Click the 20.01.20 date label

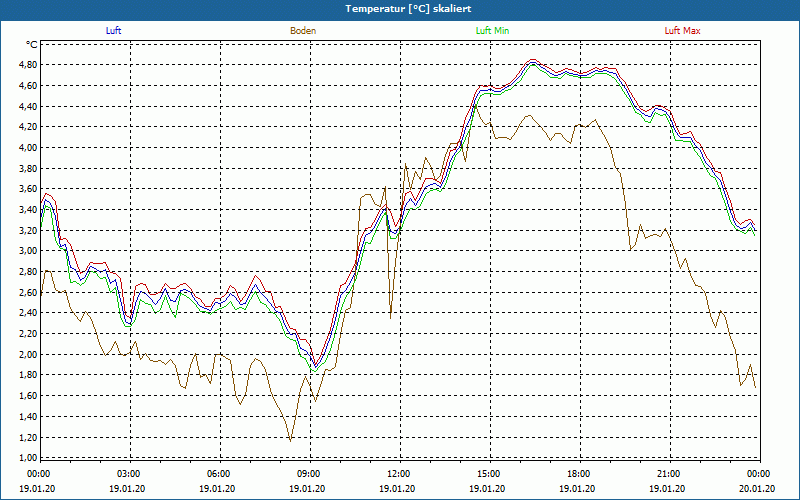click(757, 489)
